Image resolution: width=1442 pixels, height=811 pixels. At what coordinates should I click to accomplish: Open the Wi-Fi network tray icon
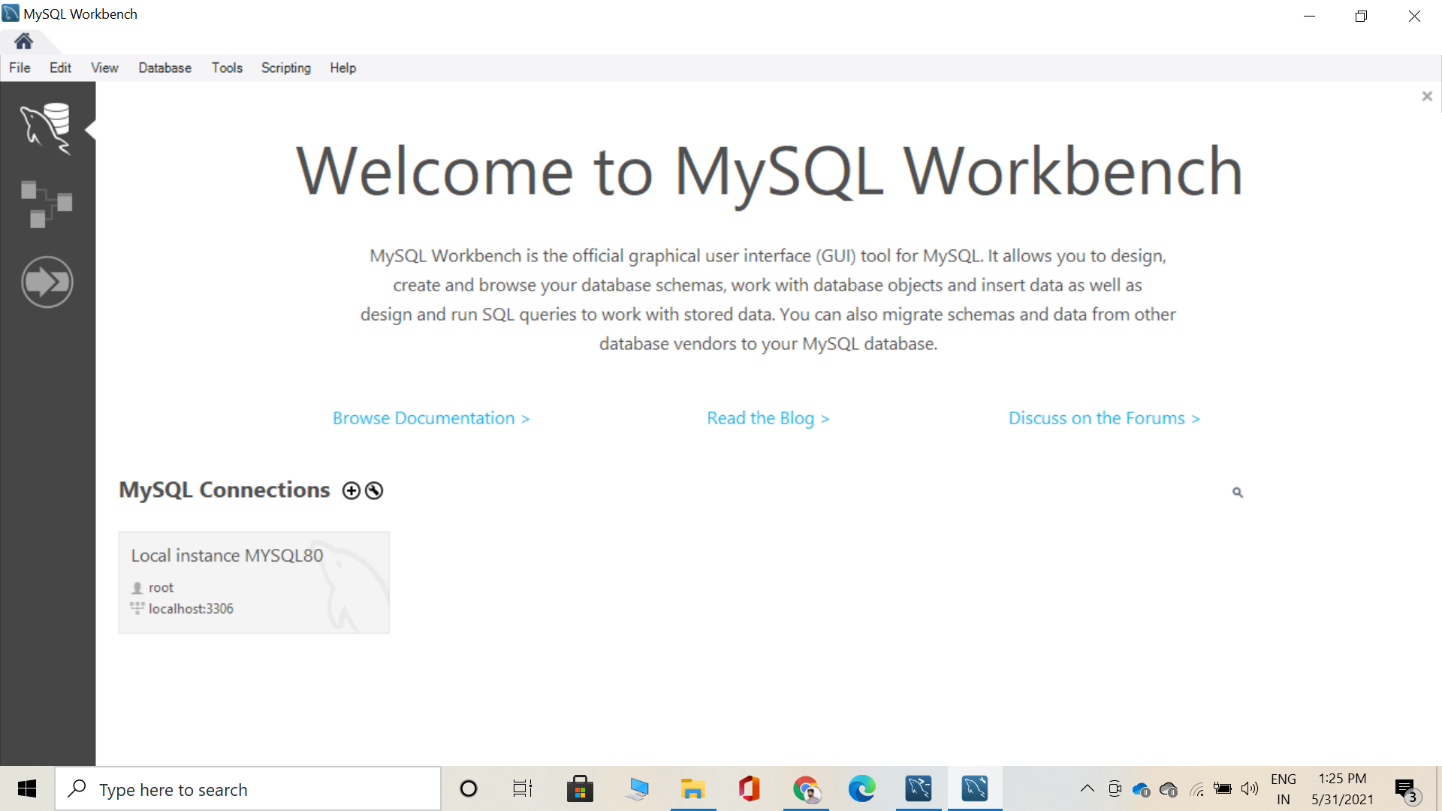(1196, 789)
